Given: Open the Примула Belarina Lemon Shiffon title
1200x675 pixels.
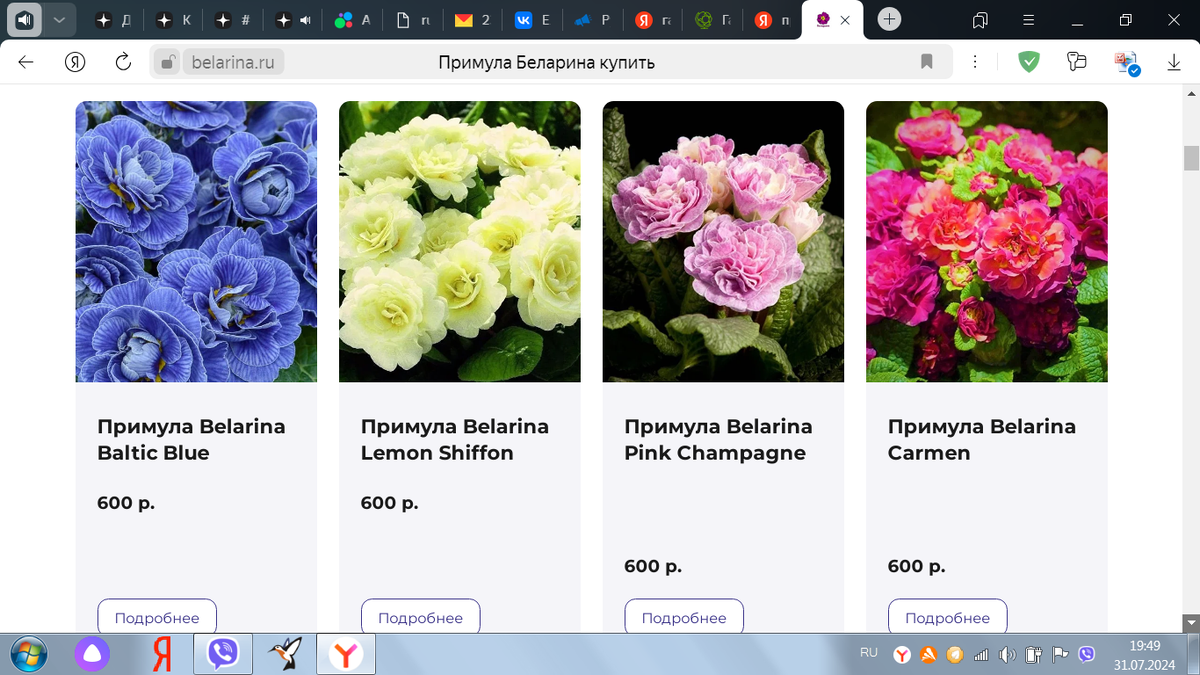Looking at the screenshot, I should [x=455, y=439].
